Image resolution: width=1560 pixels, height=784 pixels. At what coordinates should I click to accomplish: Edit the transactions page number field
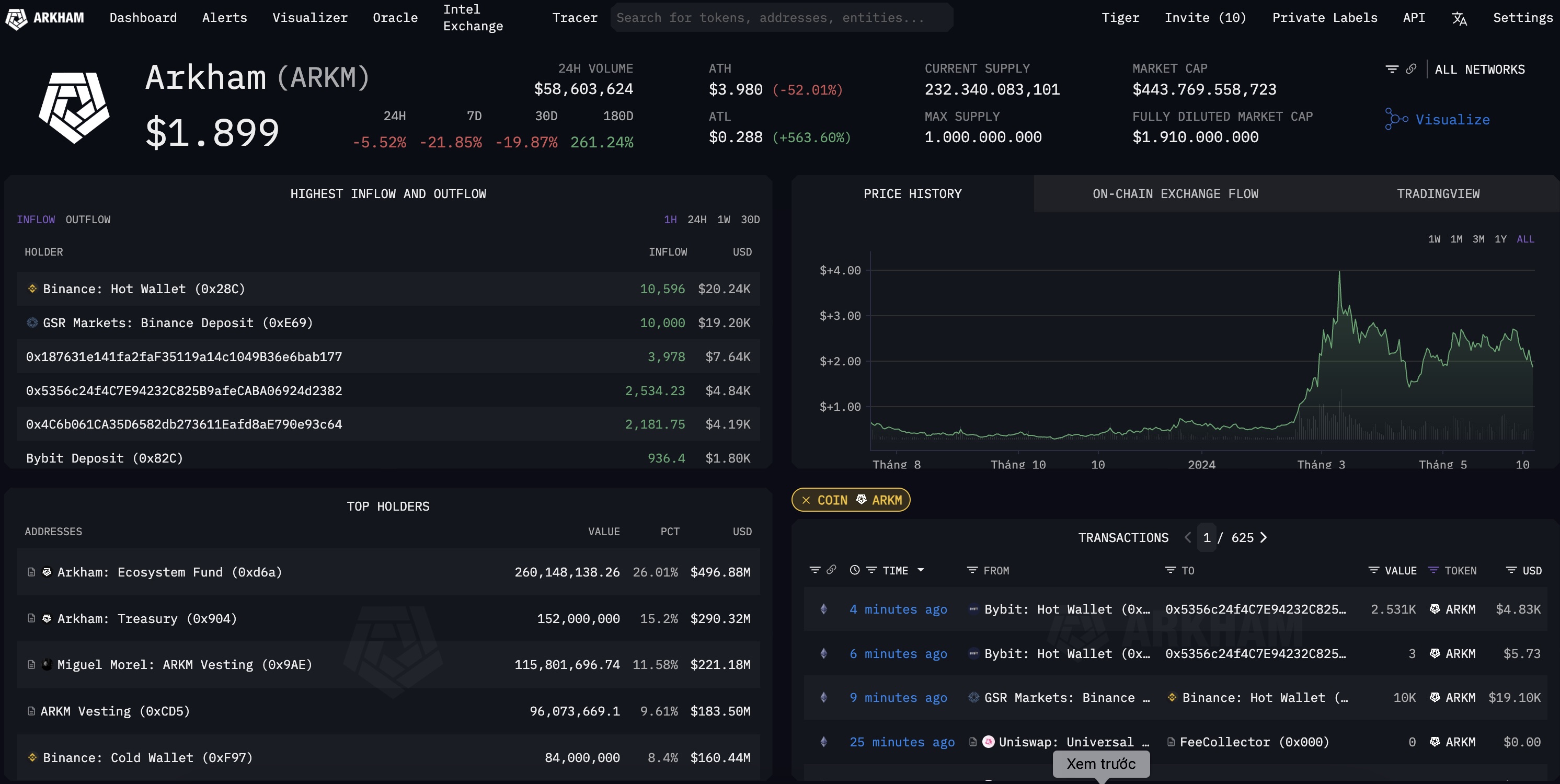(x=1207, y=538)
